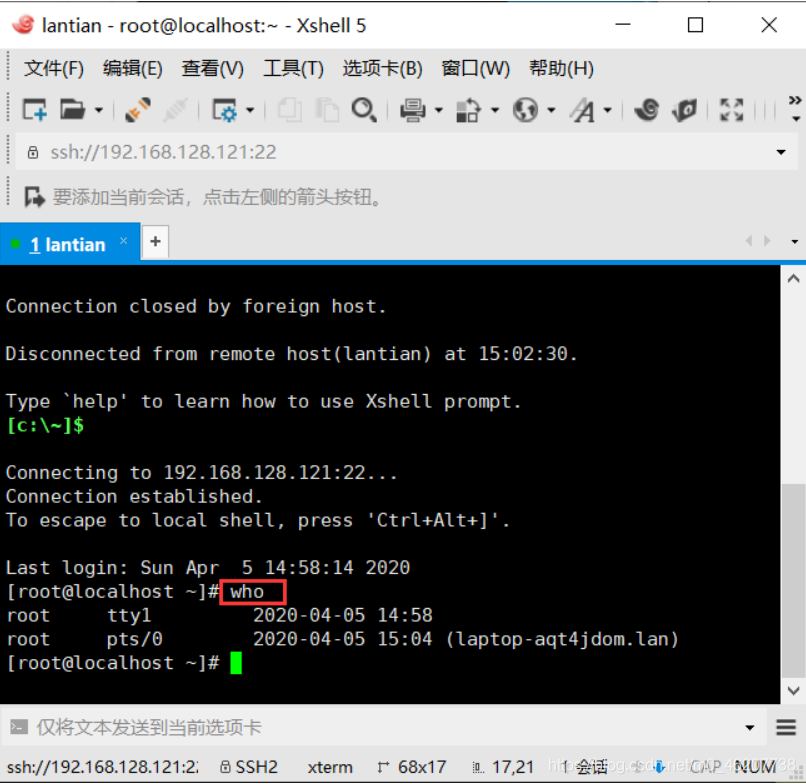Click the grayed Disconnect toolbar icon

point(176,110)
